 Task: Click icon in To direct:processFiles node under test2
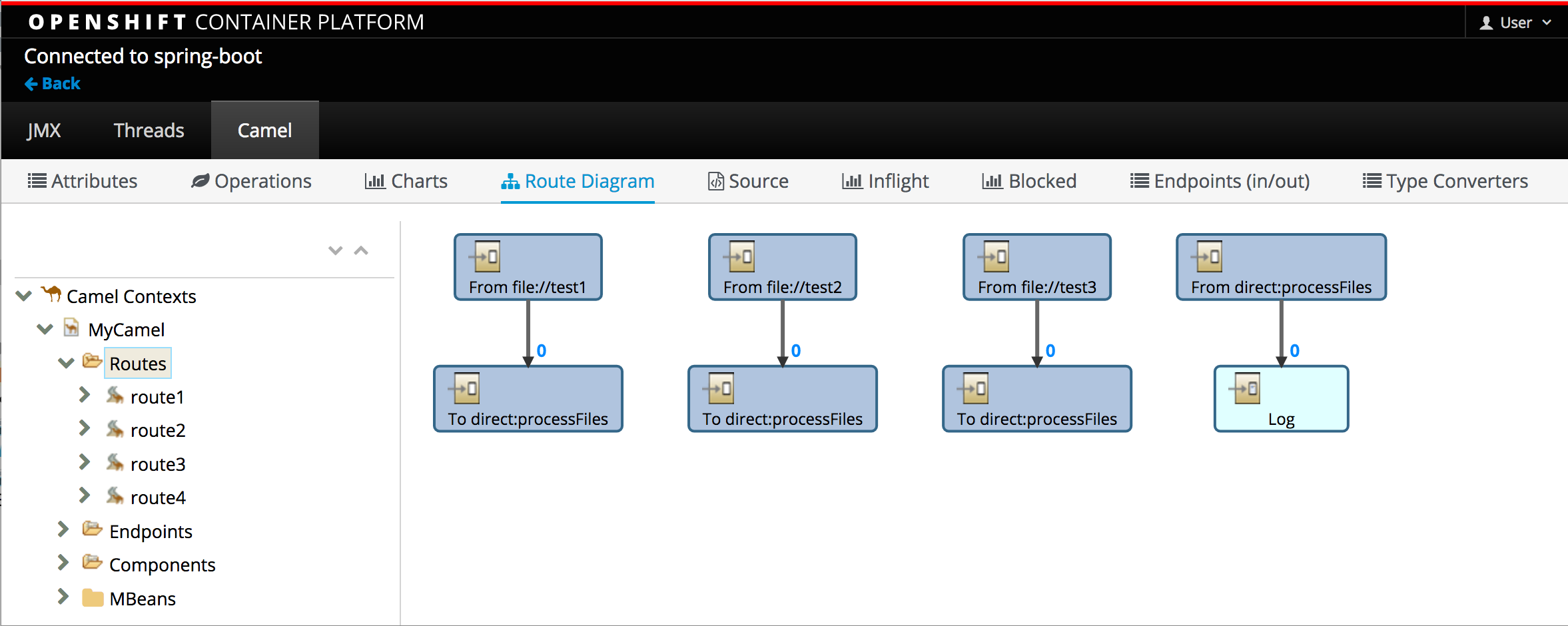pyautogui.click(x=719, y=388)
